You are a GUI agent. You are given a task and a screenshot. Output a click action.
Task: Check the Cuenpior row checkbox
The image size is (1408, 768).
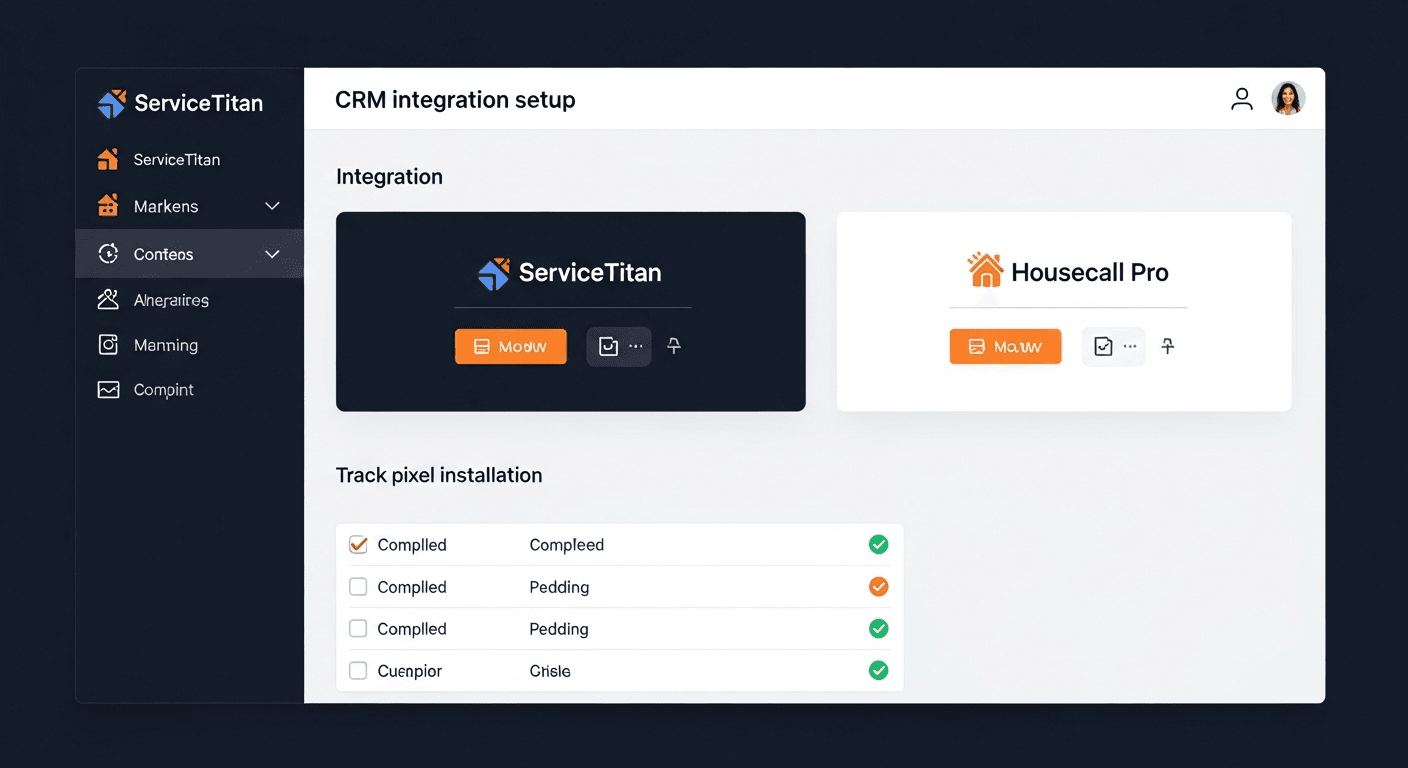pyautogui.click(x=358, y=670)
